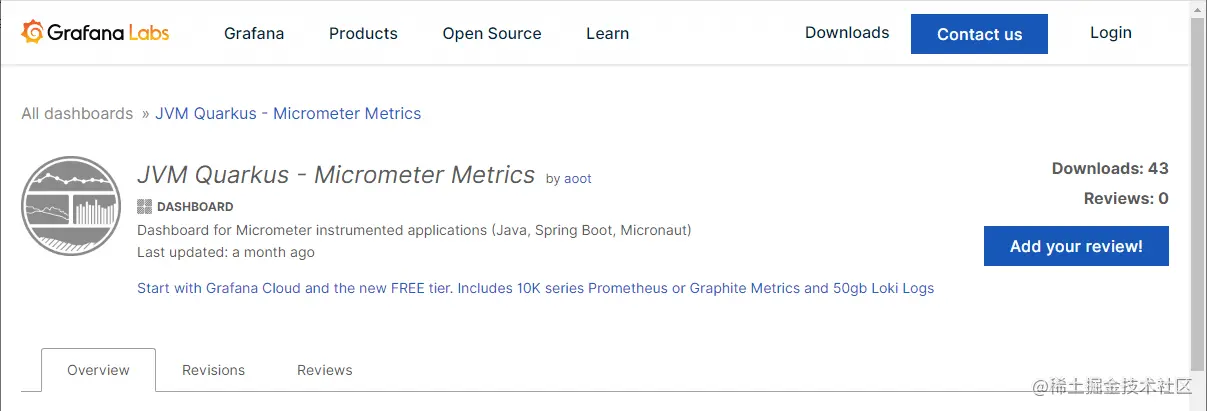The width and height of the screenshot is (1207, 411).
Task: Click the scrollbar down arrow
Action: [1197, 403]
